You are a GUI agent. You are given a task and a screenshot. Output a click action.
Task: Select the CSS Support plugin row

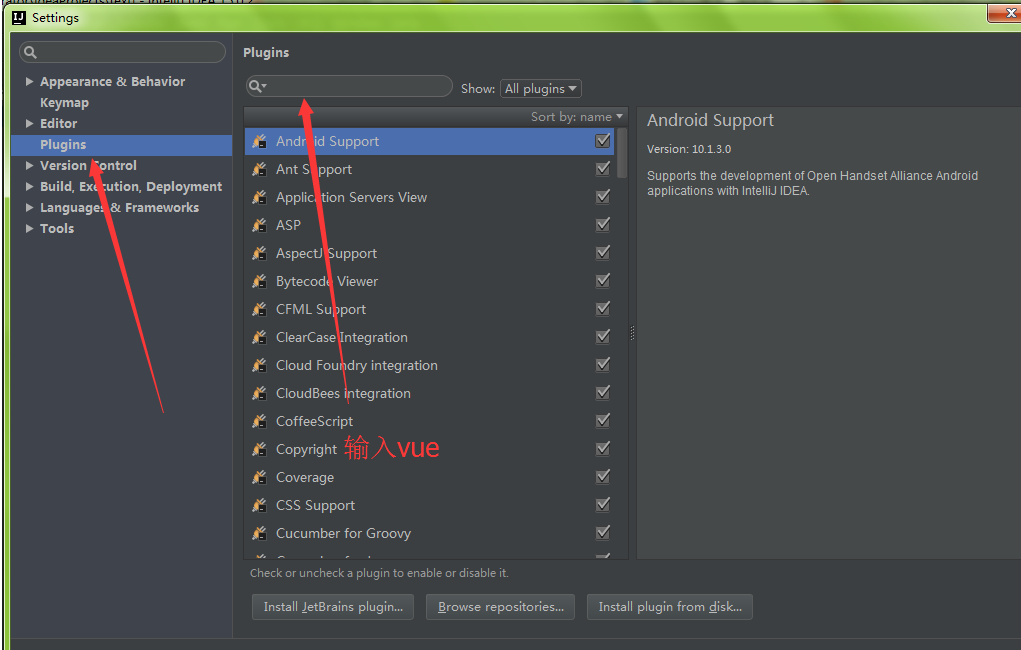430,505
